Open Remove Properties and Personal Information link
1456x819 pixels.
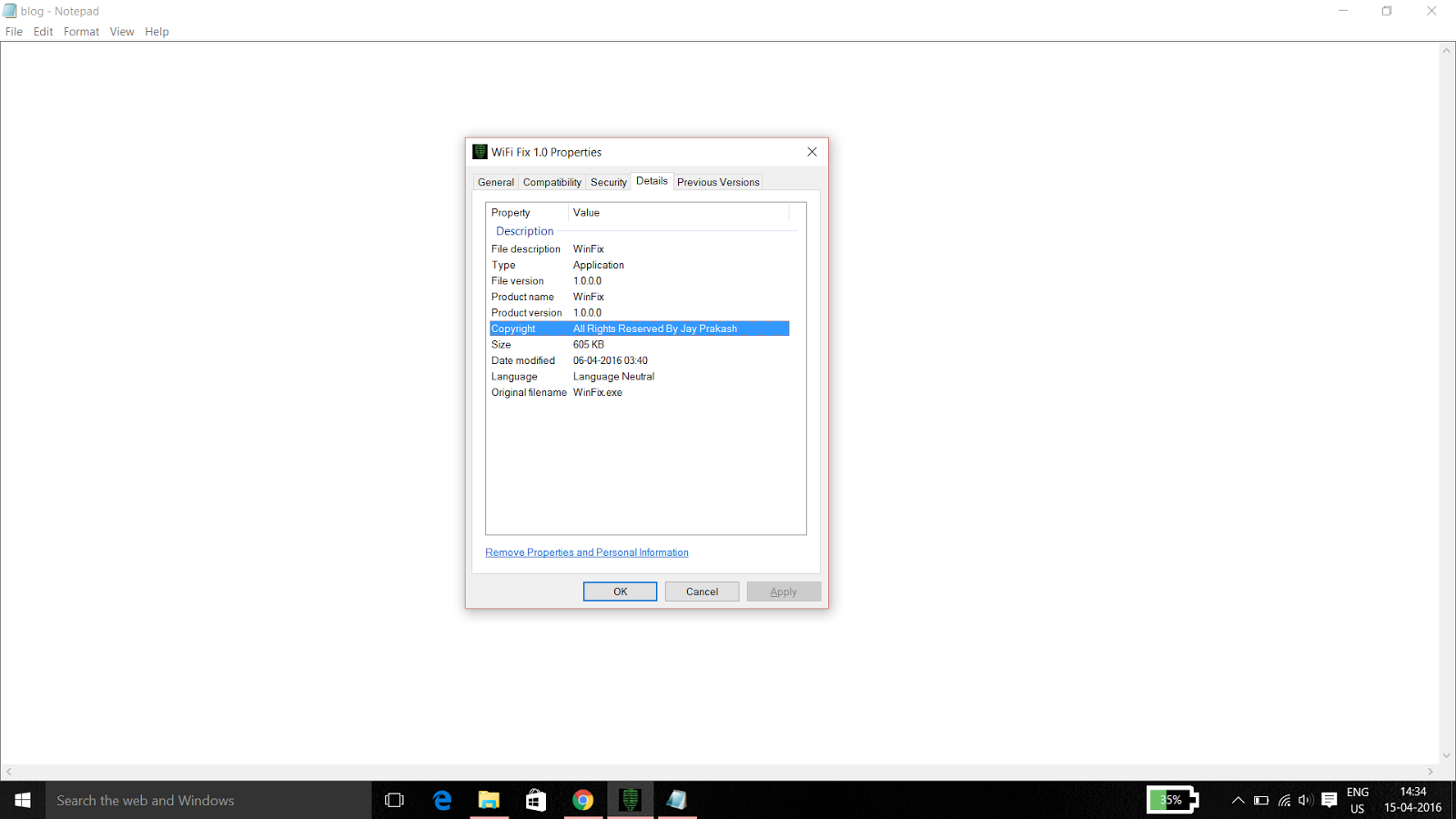coord(587,552)
